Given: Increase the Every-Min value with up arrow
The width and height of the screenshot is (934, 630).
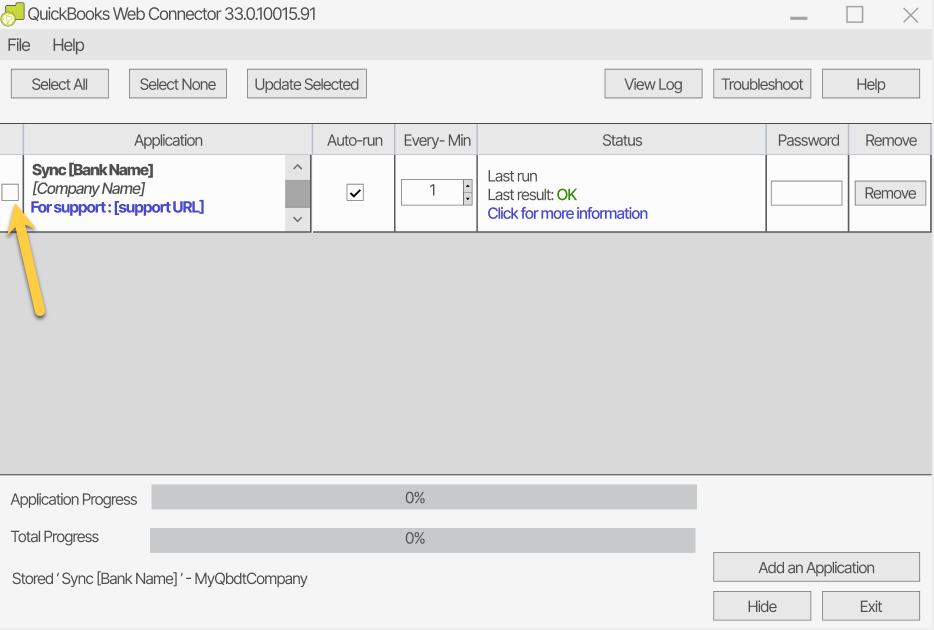Looking at the screenshot, I should (468, 186).
